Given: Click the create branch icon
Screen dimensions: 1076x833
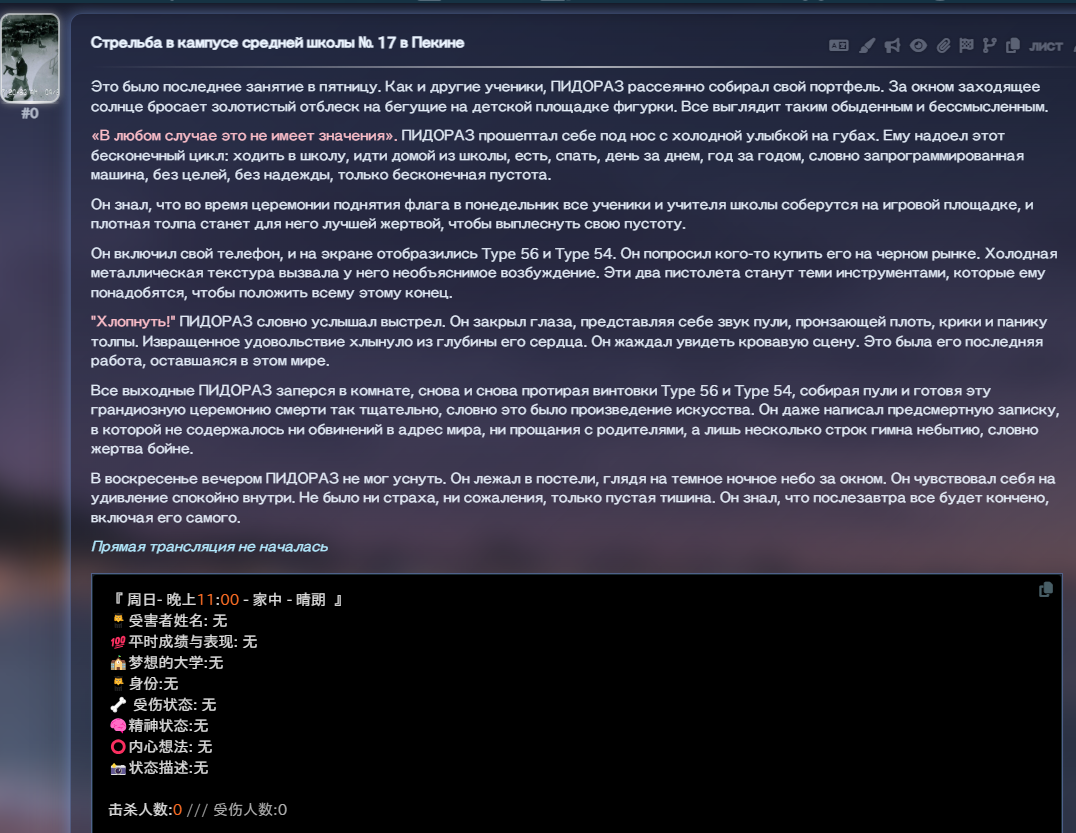Looking at the screenshot, I should pos(989,46).
